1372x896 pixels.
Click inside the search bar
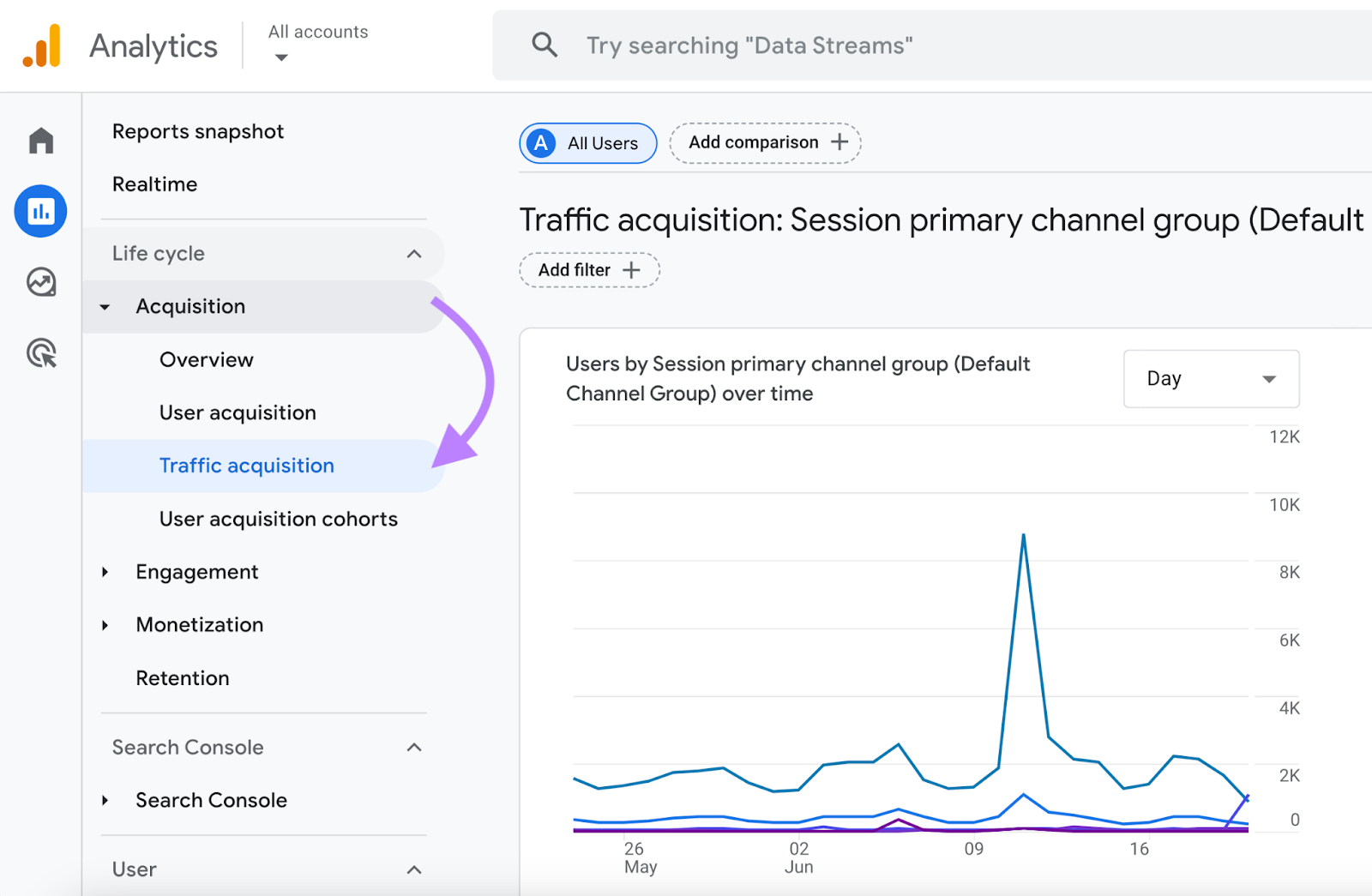pos(772,45)
